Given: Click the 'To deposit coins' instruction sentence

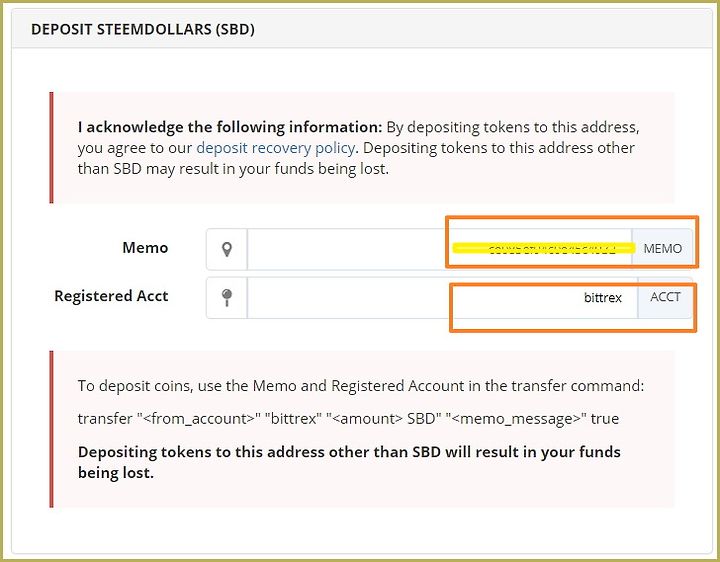Looking at the screenshot, I should (361, 386).
